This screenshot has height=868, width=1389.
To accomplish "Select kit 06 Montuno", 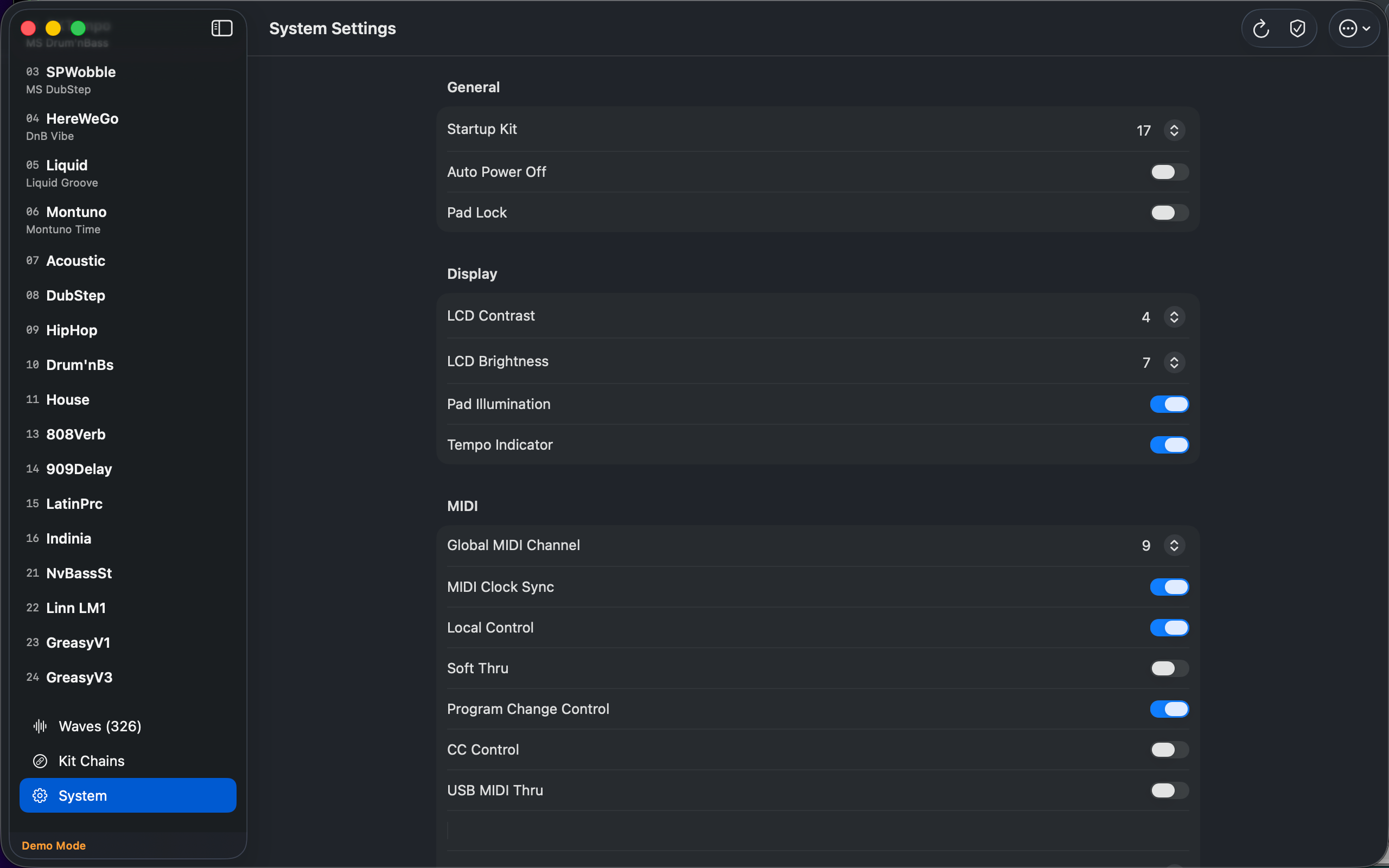I will pyautogui.click(x=128, y=220).
